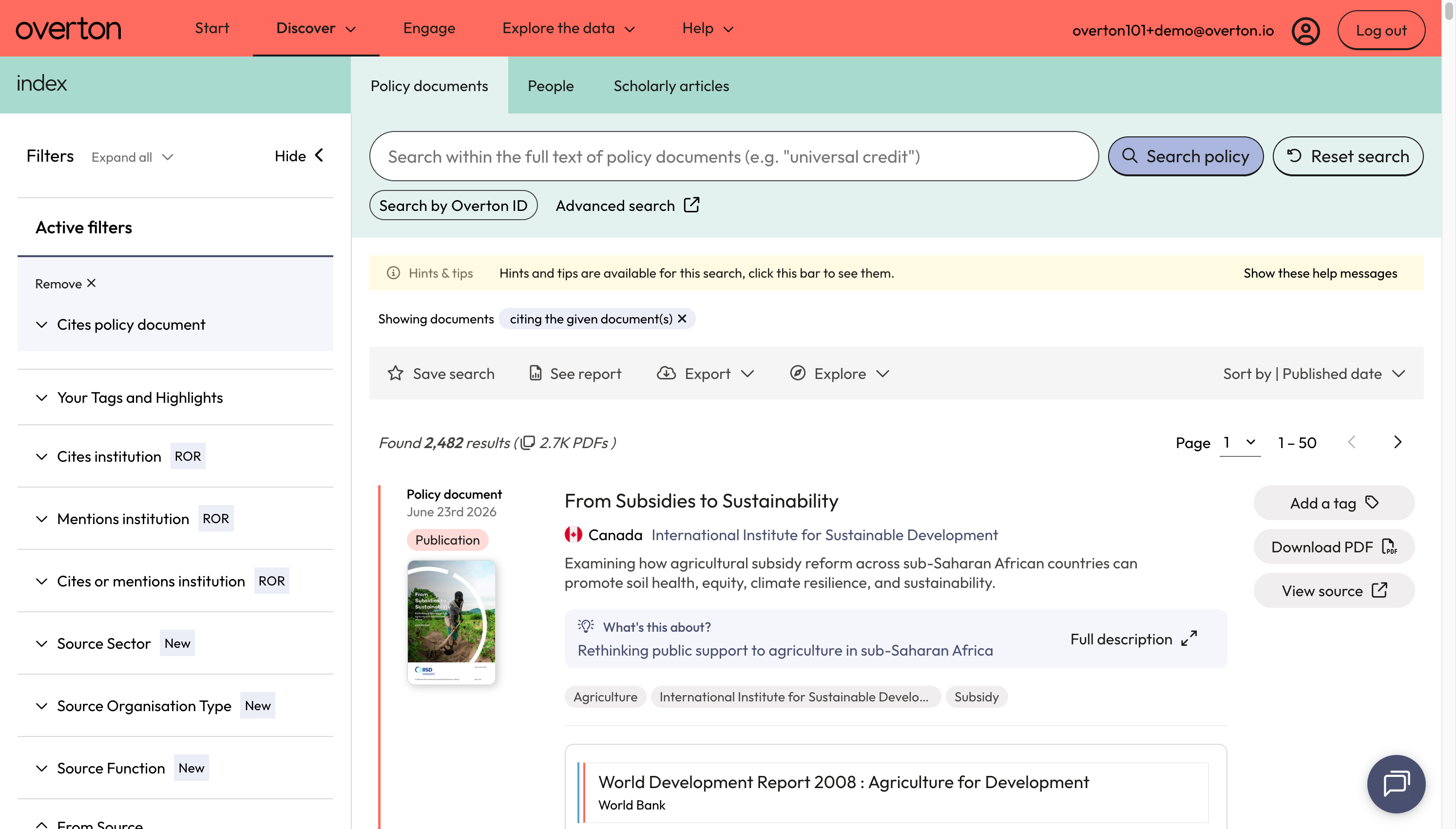This screenshot has height=829, width=1456.
Task: Click the Advanced search external link icon
Action: [x=691, y=205]
